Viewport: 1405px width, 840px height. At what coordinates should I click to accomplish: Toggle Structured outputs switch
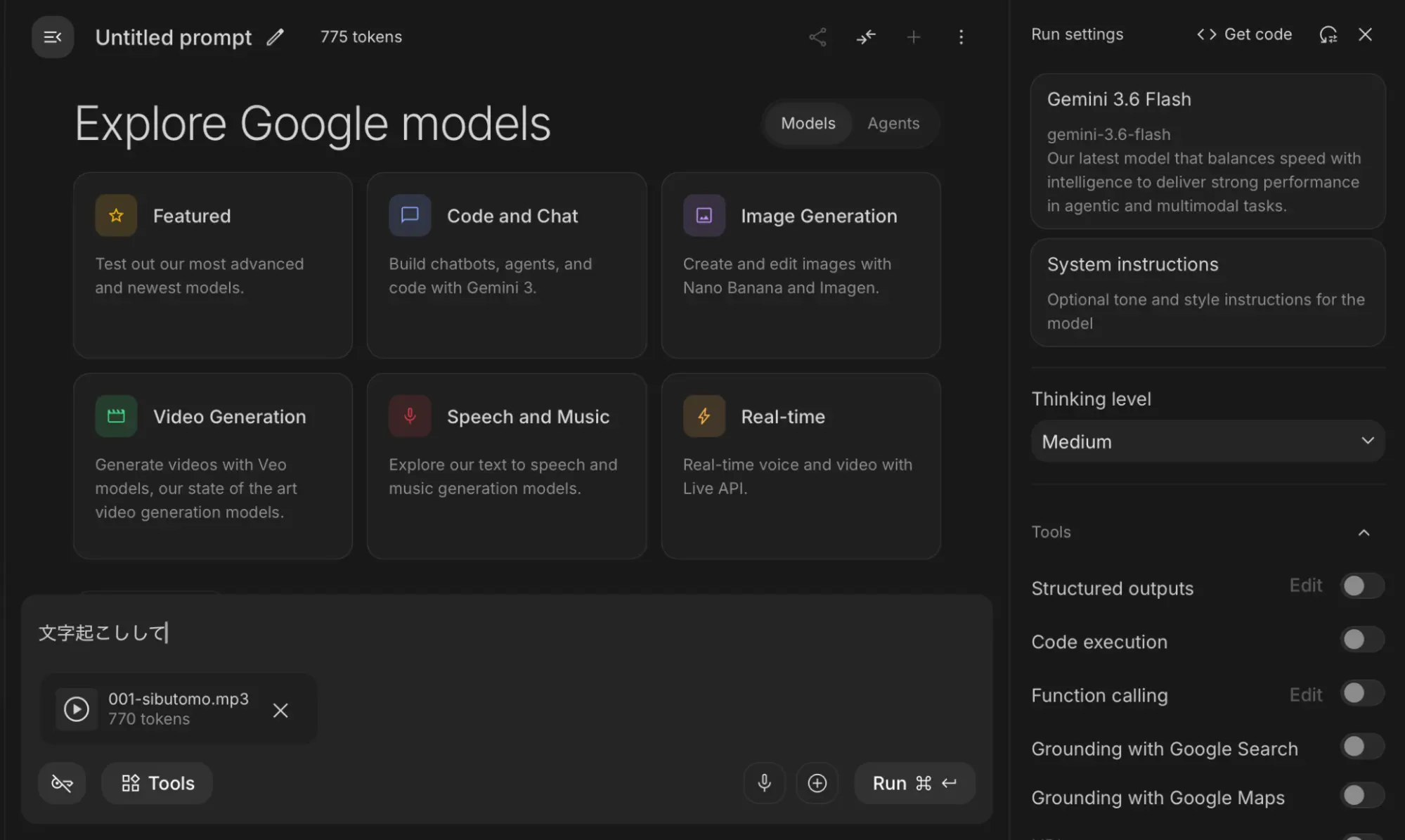[1361, 586]
